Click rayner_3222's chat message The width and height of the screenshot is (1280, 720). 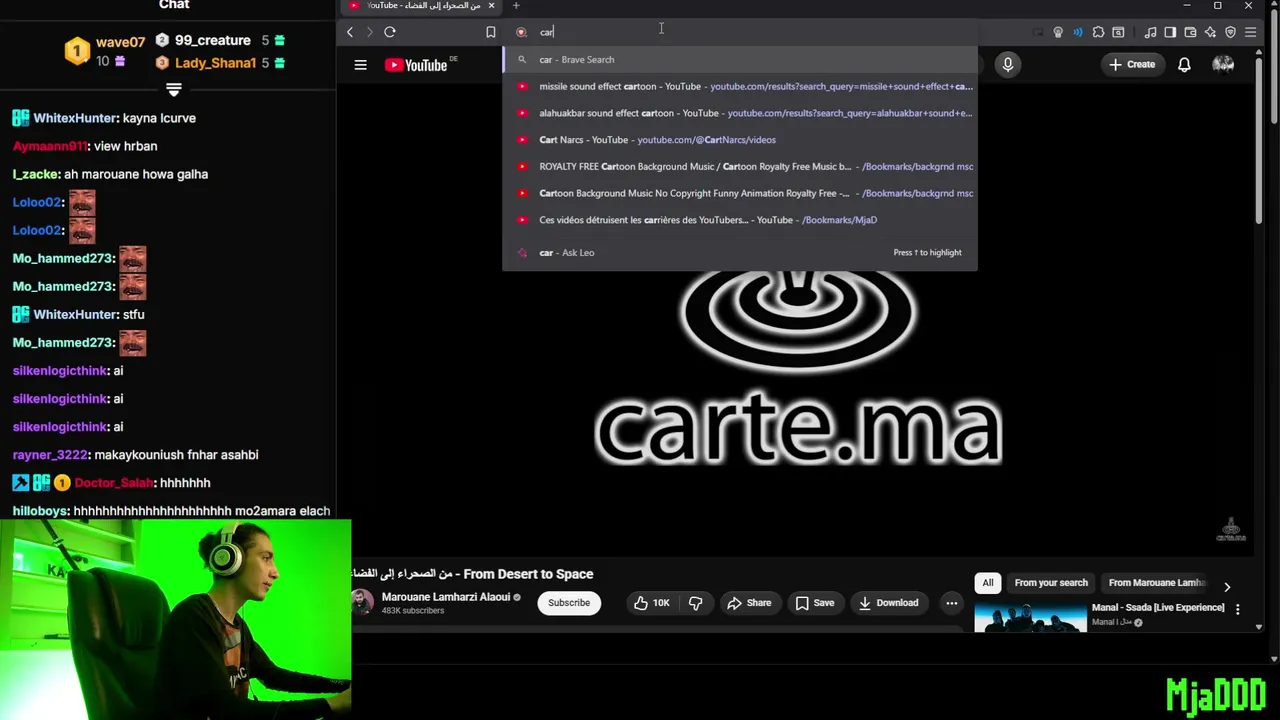point(135,455)
